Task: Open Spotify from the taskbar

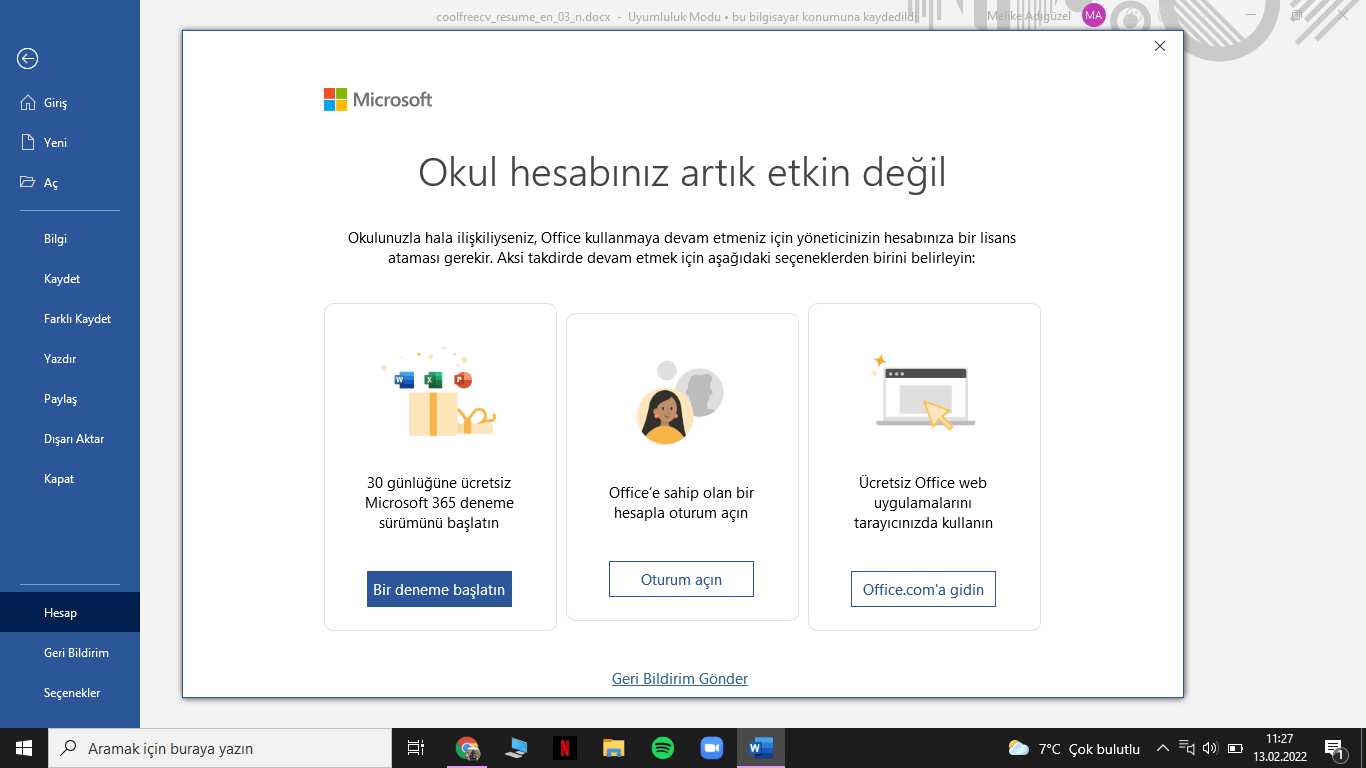Action: (x=662, y=748)
